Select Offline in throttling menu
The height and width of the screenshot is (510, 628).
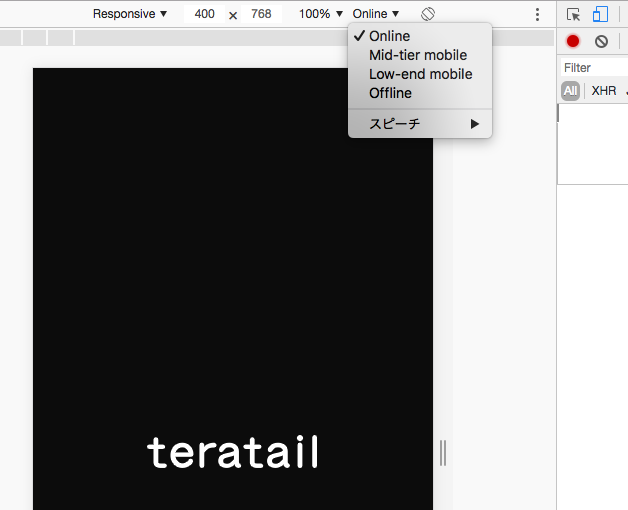420,93
